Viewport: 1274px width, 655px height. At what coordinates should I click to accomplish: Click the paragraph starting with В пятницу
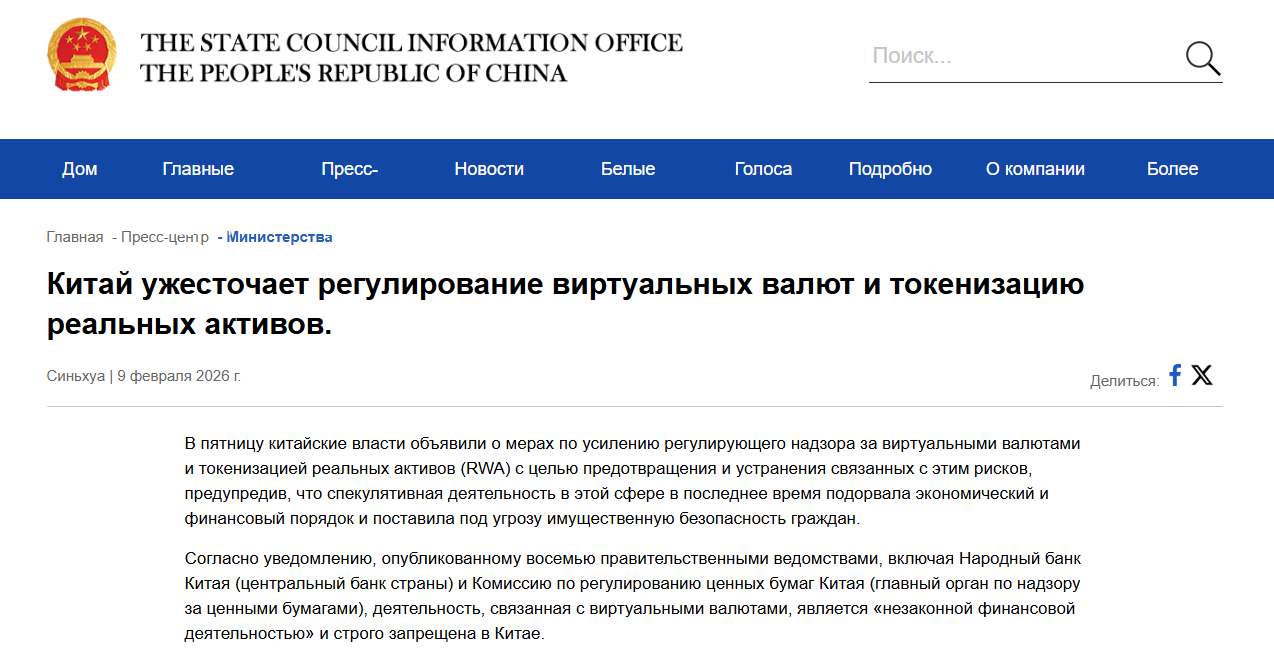click(x=634, y=481)
